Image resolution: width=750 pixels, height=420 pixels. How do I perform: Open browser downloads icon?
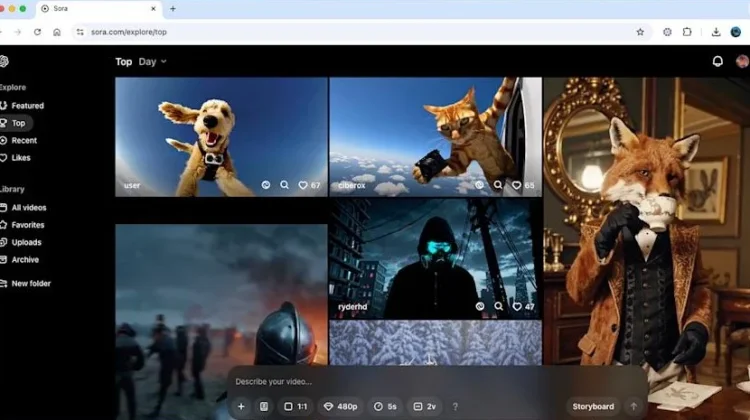pos(716,32)
